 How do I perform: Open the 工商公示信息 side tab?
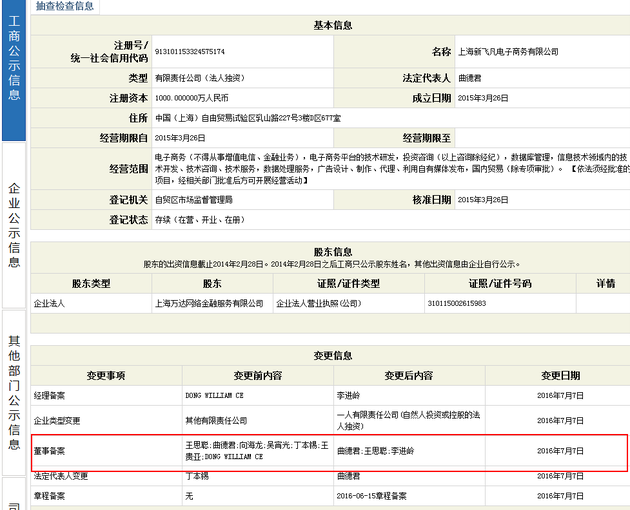14,68
